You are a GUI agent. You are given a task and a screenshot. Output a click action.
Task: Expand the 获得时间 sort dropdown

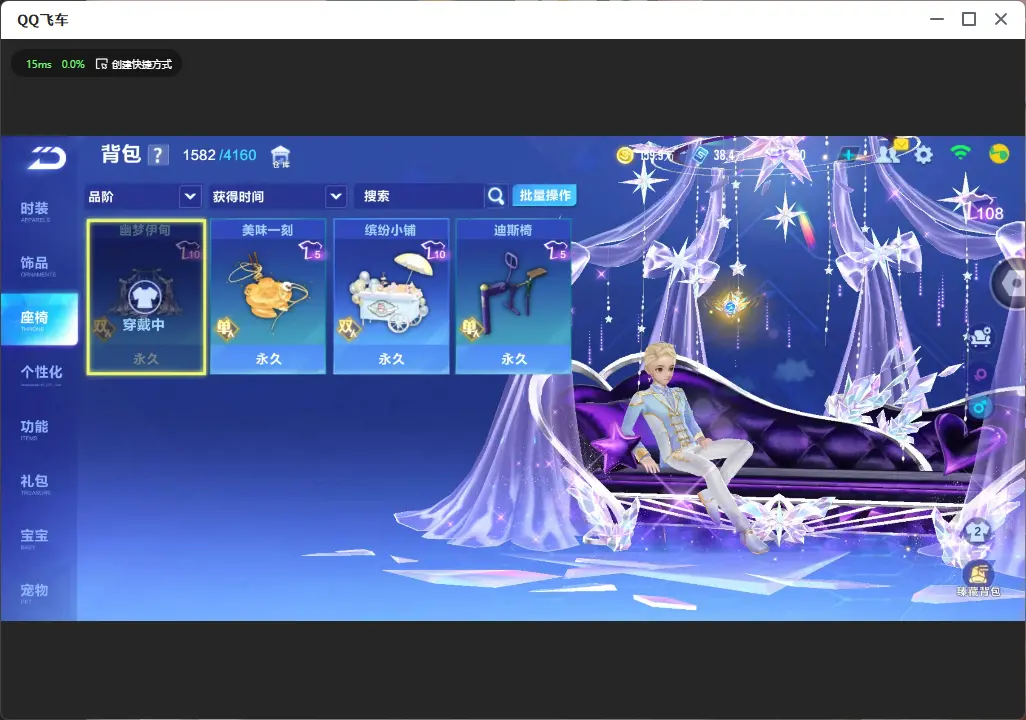tap(277, 196)
